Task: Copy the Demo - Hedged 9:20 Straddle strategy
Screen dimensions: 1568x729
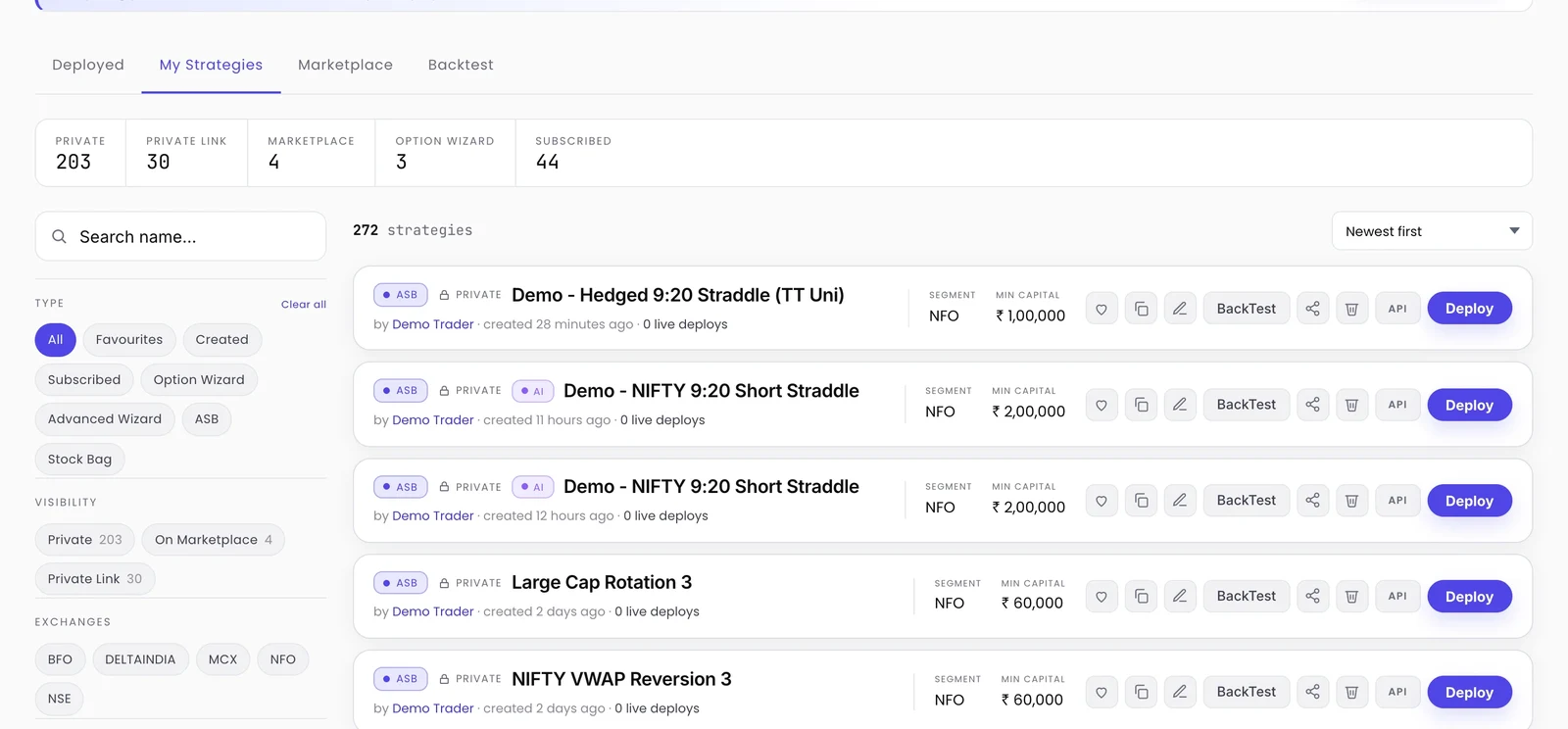Action: (1141, 309)
